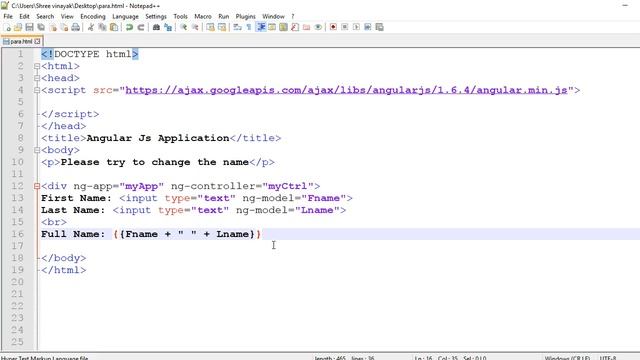Image resolution: width=640 pixels, height=360 pixels.
Task: Toggle the Indent Guide highlighted icon
Action: (261, 27)
